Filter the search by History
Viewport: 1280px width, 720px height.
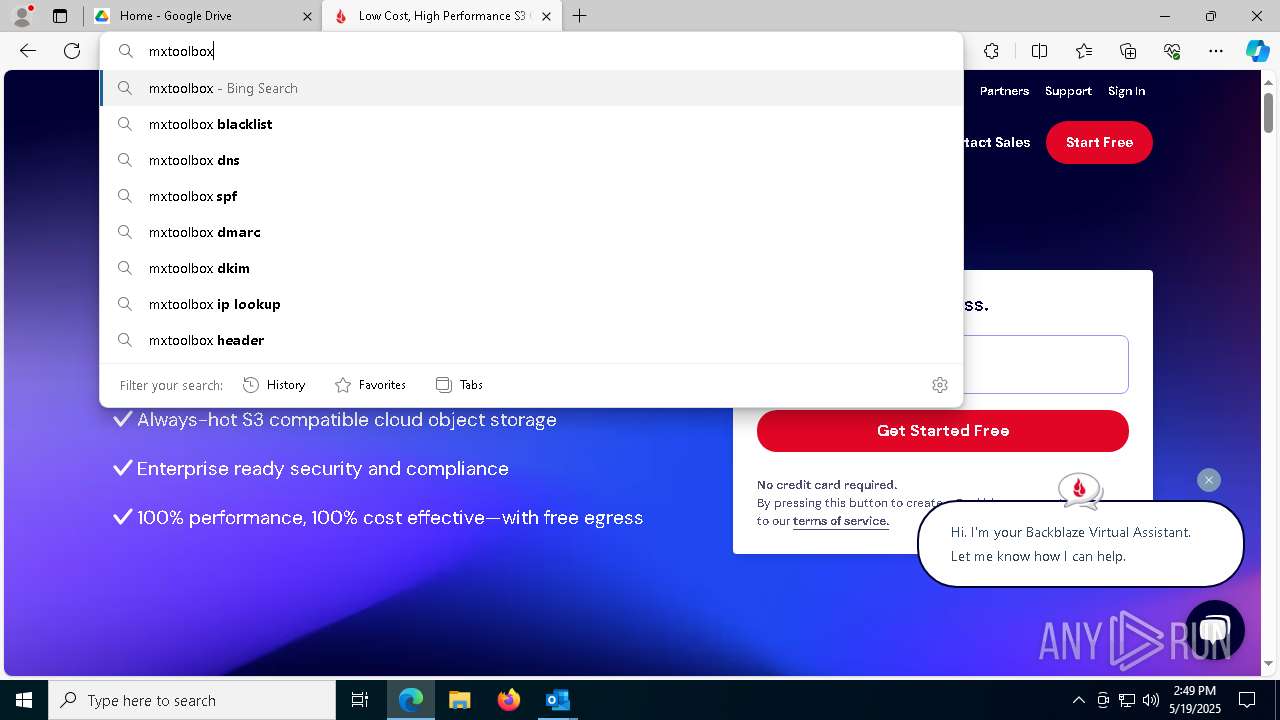point(274,385)
